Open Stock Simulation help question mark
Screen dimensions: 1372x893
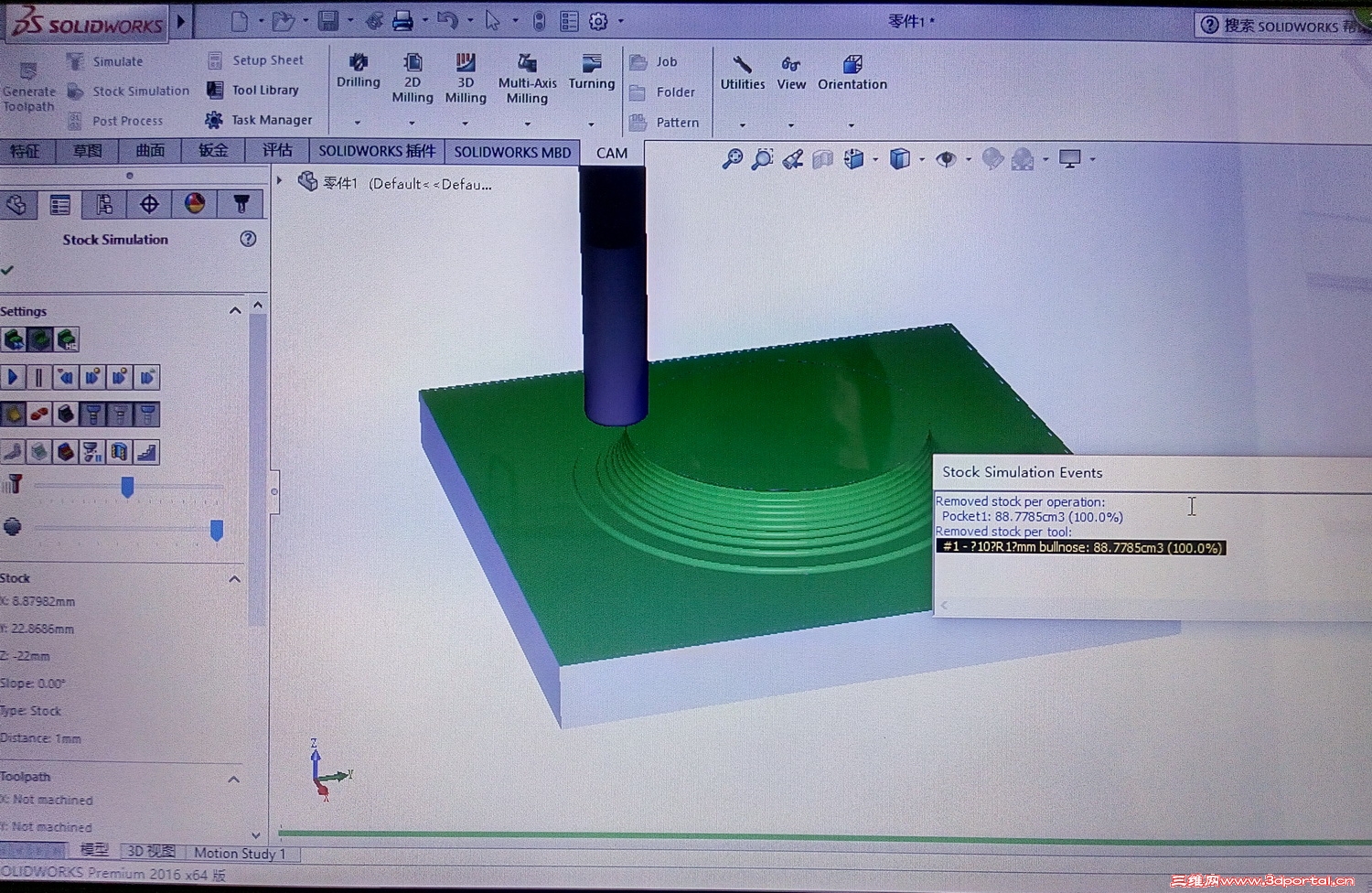point(248,239)
